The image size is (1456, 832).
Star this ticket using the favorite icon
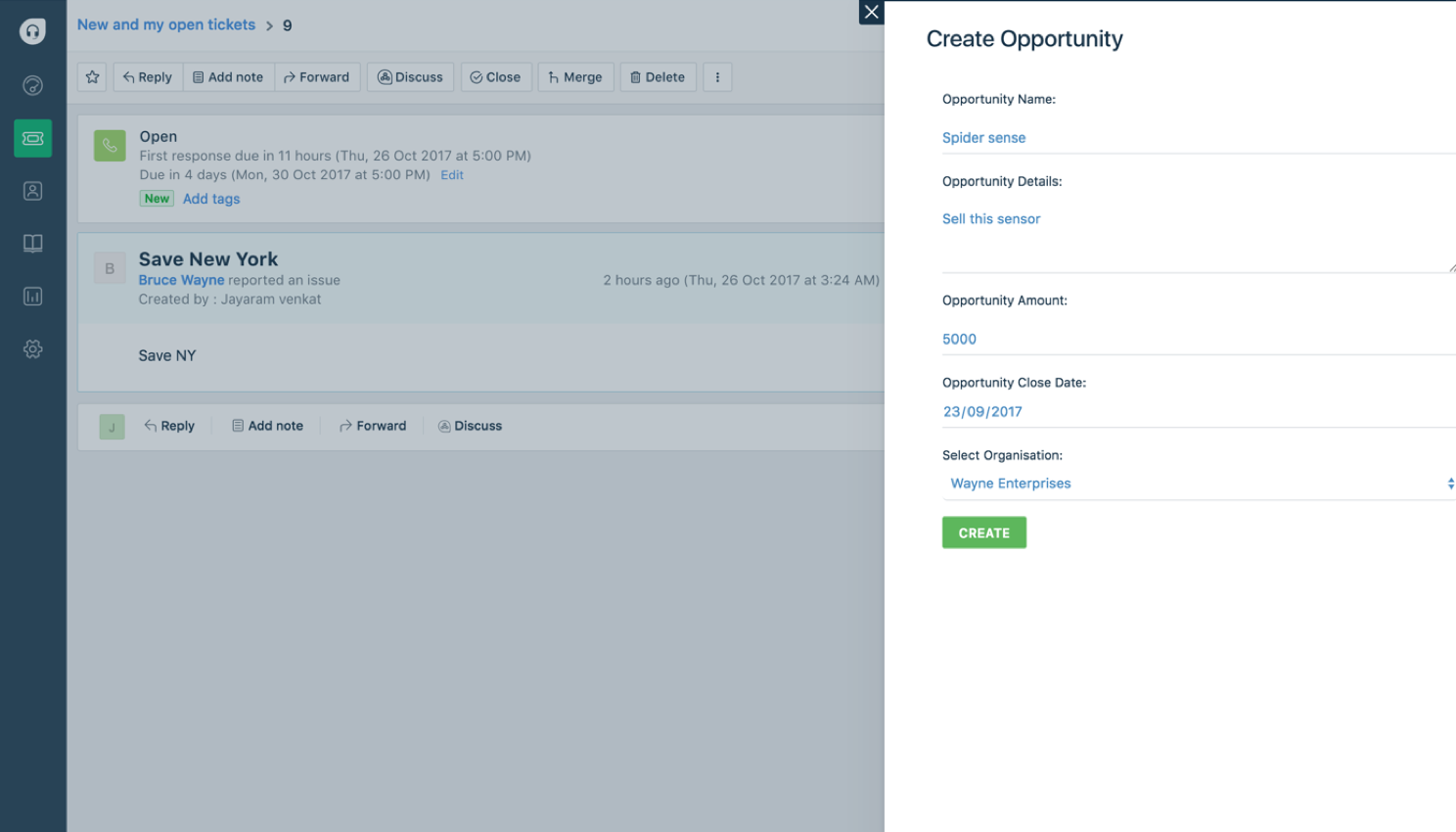(x=91, y=76)
